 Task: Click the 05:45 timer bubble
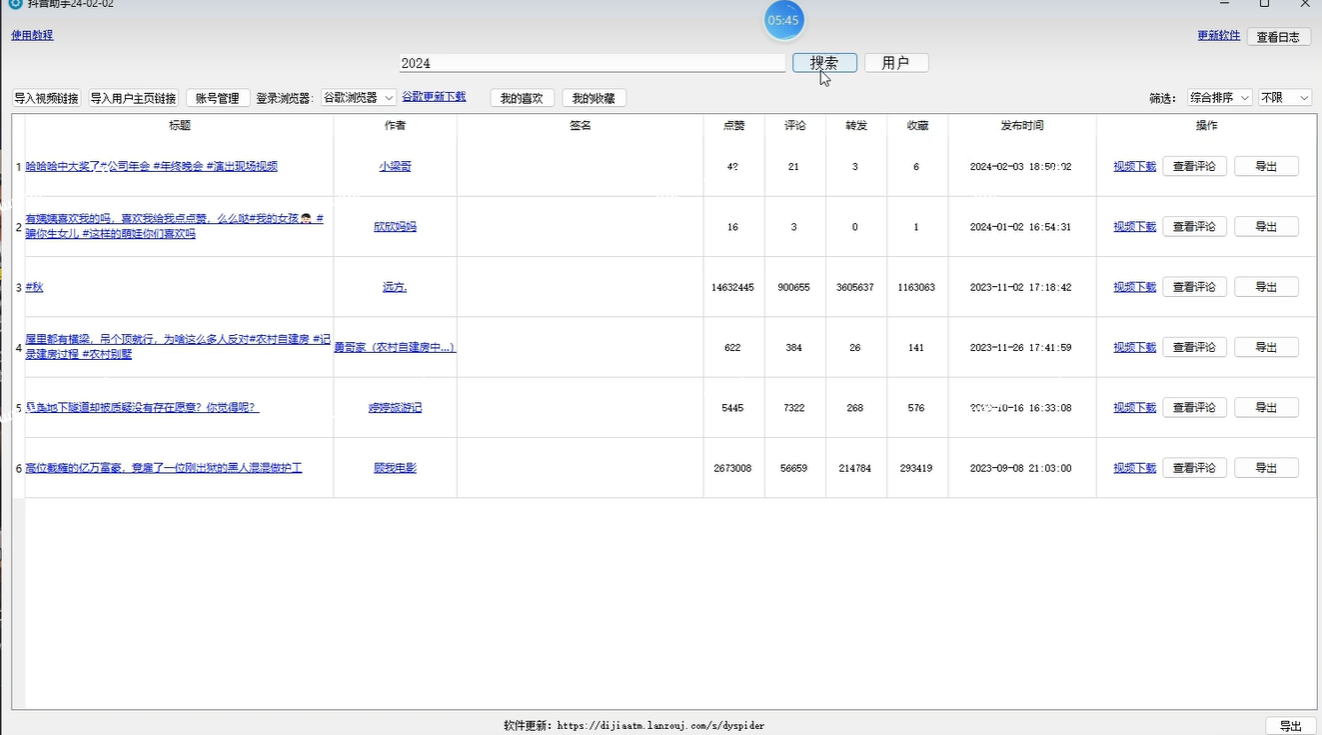(x=784, y=20)
